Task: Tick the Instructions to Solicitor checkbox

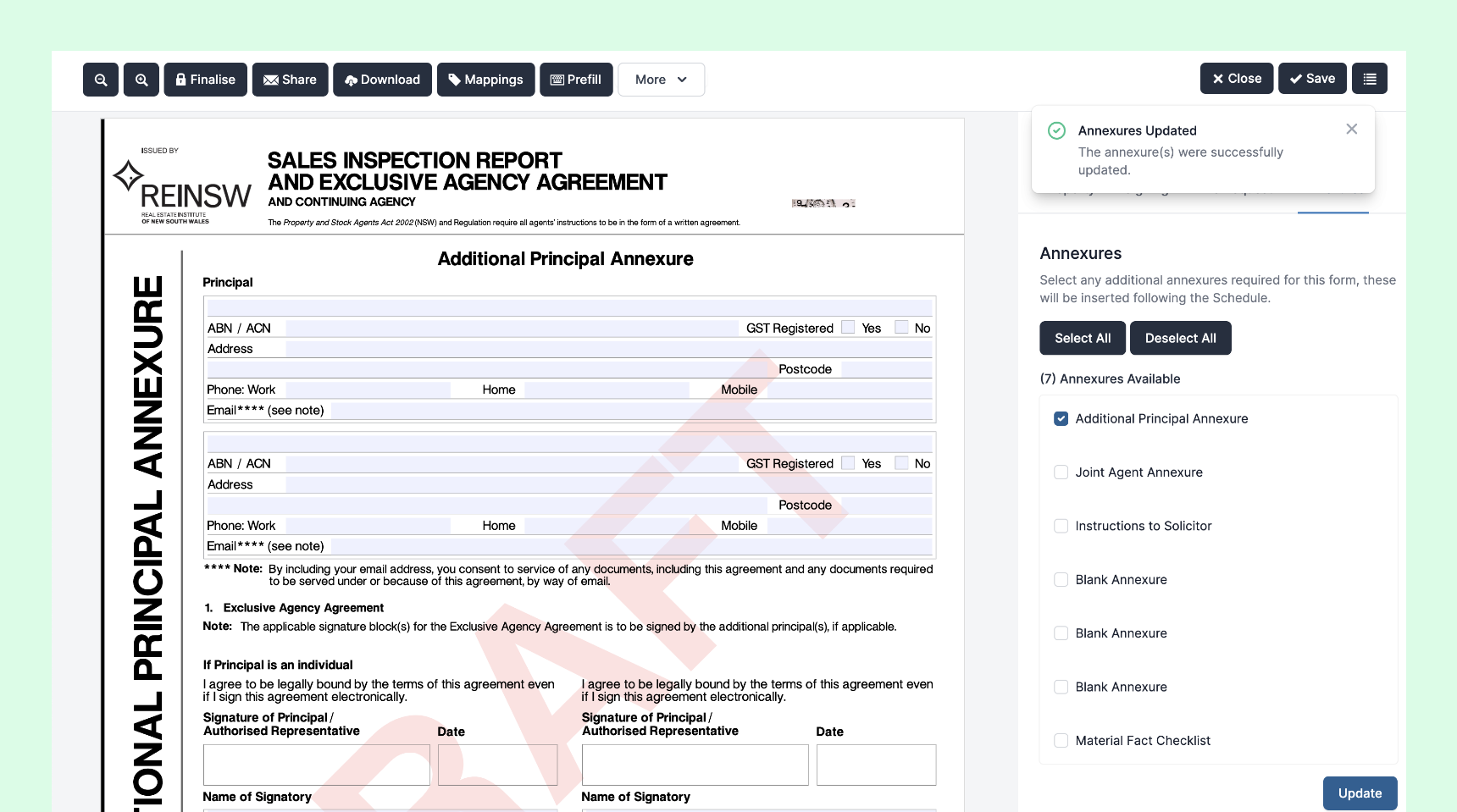Action: 1061,526
